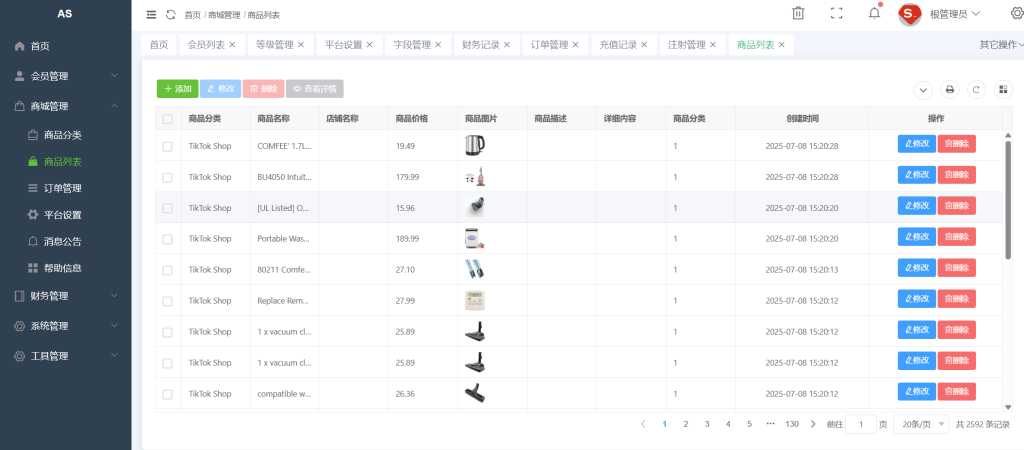Click the page number input field
This screenshot has height=450, width=1024.
[x=861, y=424]
